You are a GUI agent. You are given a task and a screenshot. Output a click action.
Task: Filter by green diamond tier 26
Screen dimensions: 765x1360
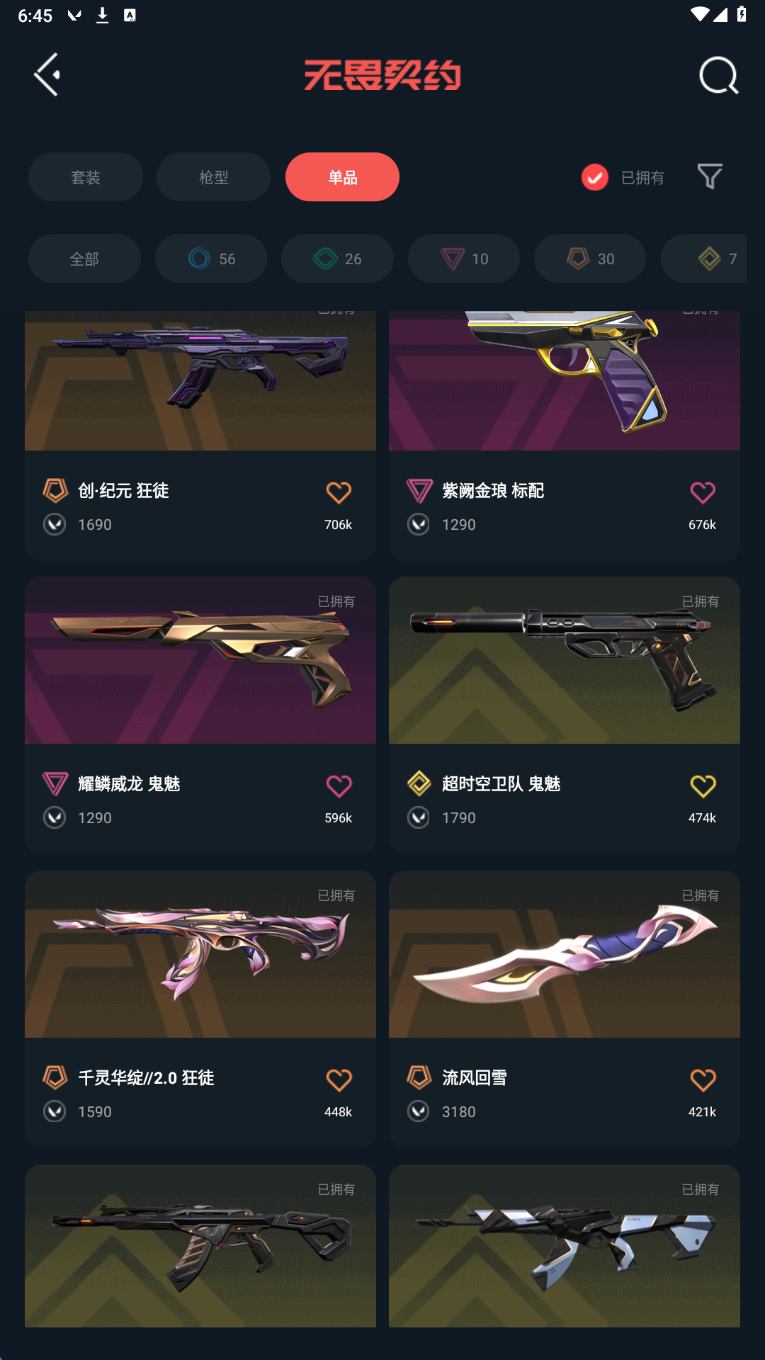tap(337, 259)
